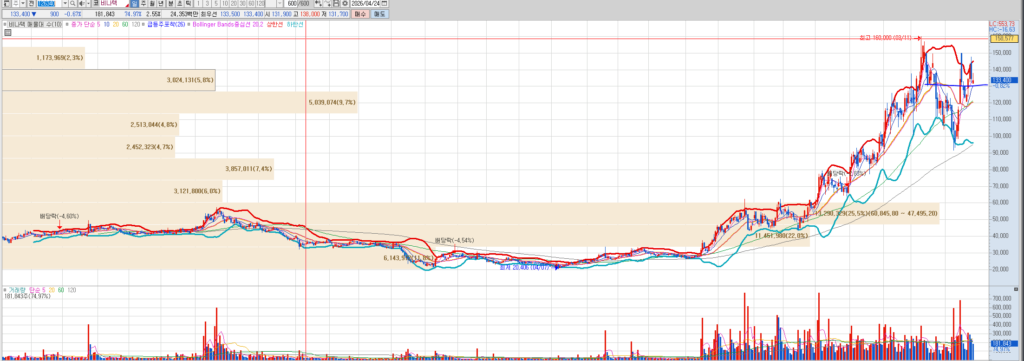
Task: Choose the 3 interval button
Action: click(208, 3)
